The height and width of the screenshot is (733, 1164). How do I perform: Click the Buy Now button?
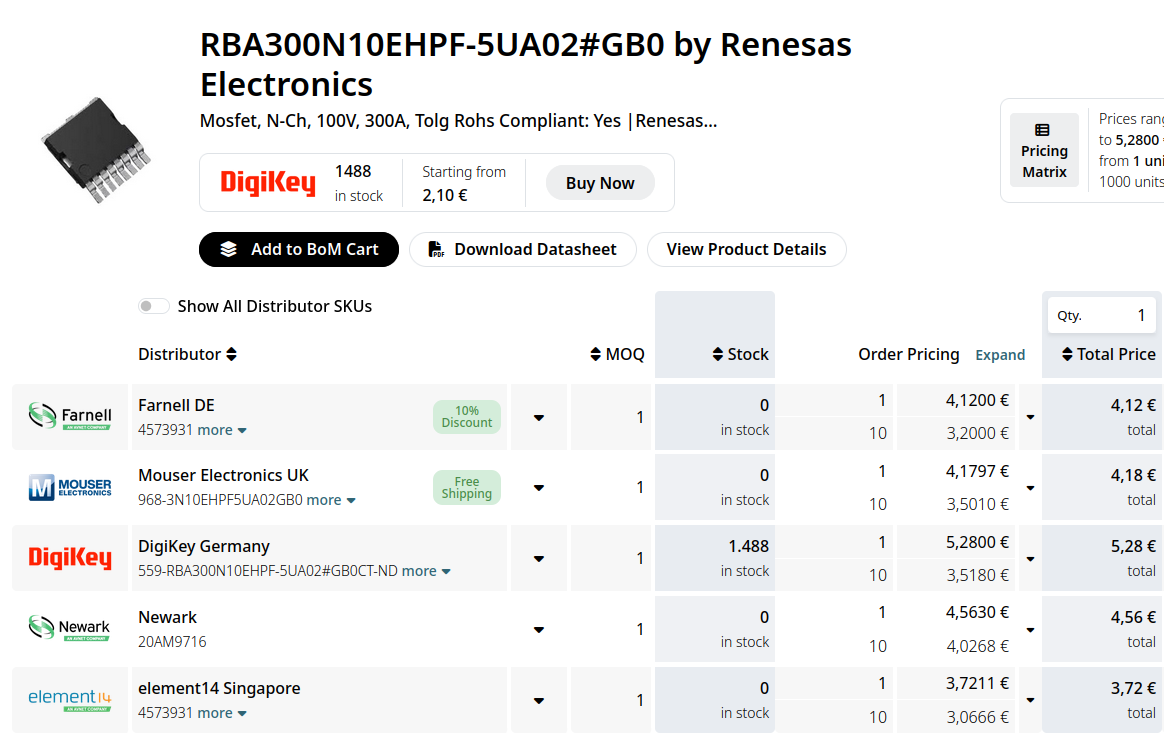point(600,183)
